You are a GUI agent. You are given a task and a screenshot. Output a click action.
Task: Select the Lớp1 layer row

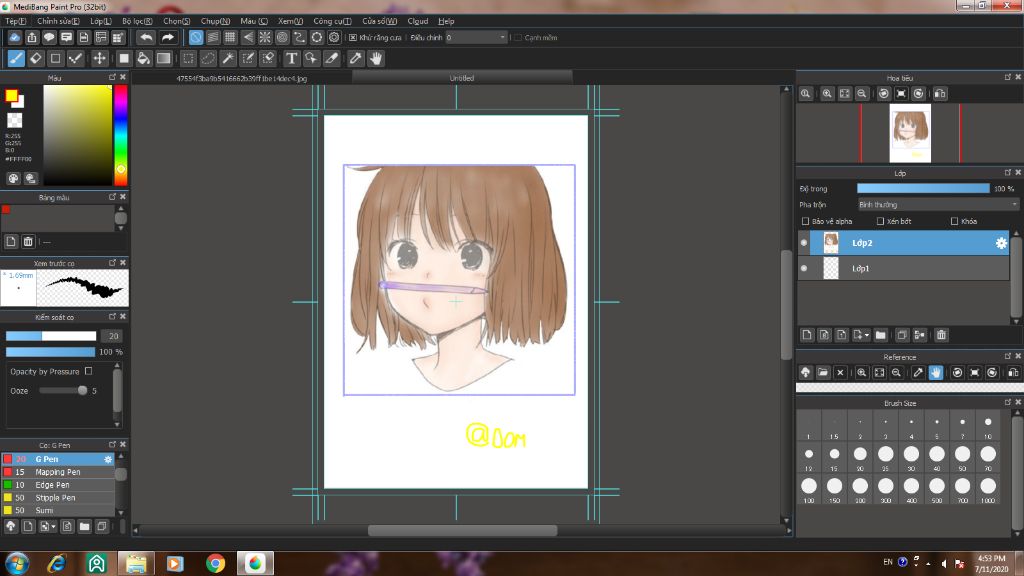click(903, 268)
